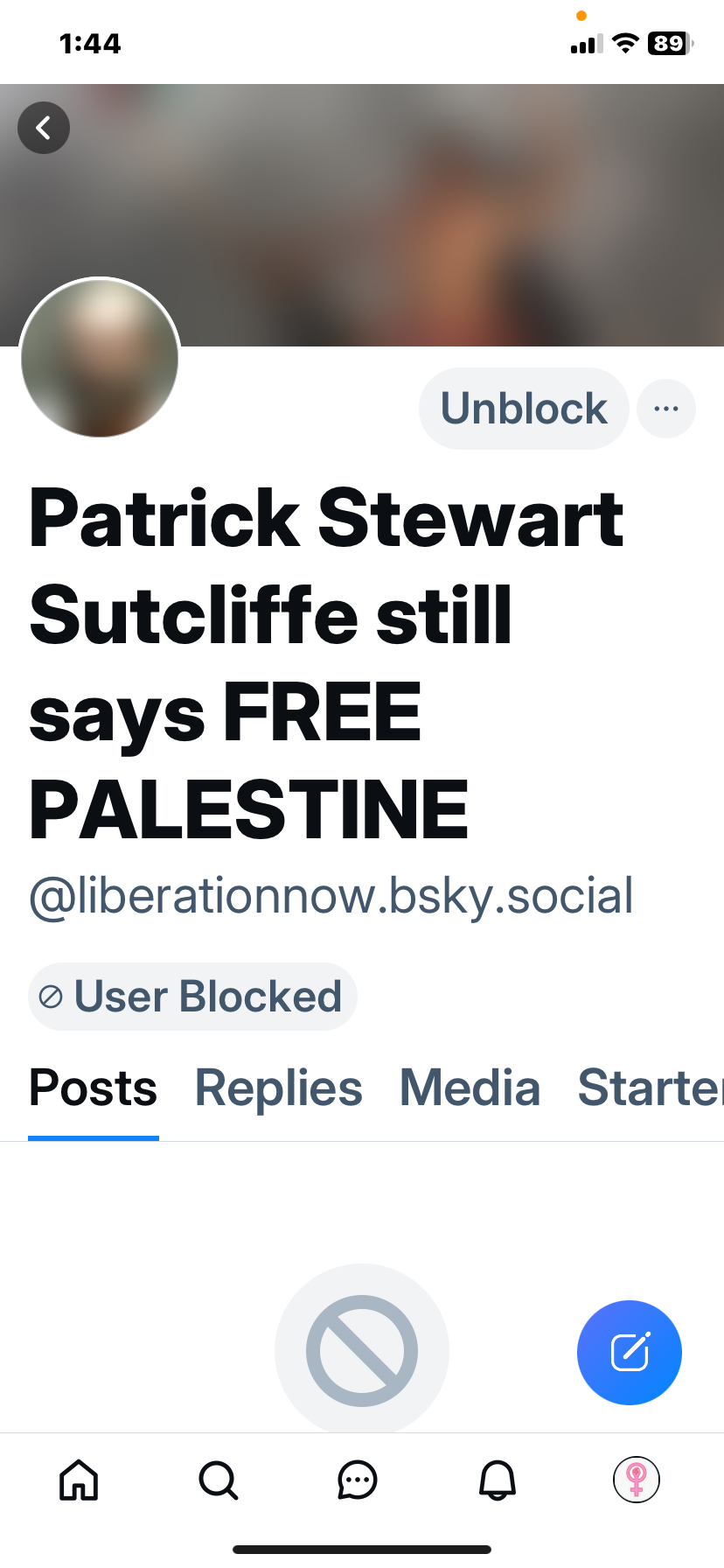Open your own profile avatar in bottom bar
Viewport: 724px width, 1568px height.
[637, 1480]
